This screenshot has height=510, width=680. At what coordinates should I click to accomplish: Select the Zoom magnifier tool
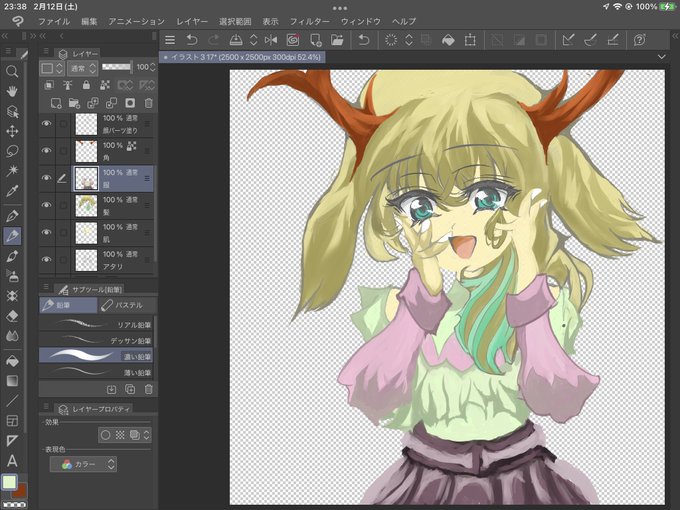click(x=12, y=71)
